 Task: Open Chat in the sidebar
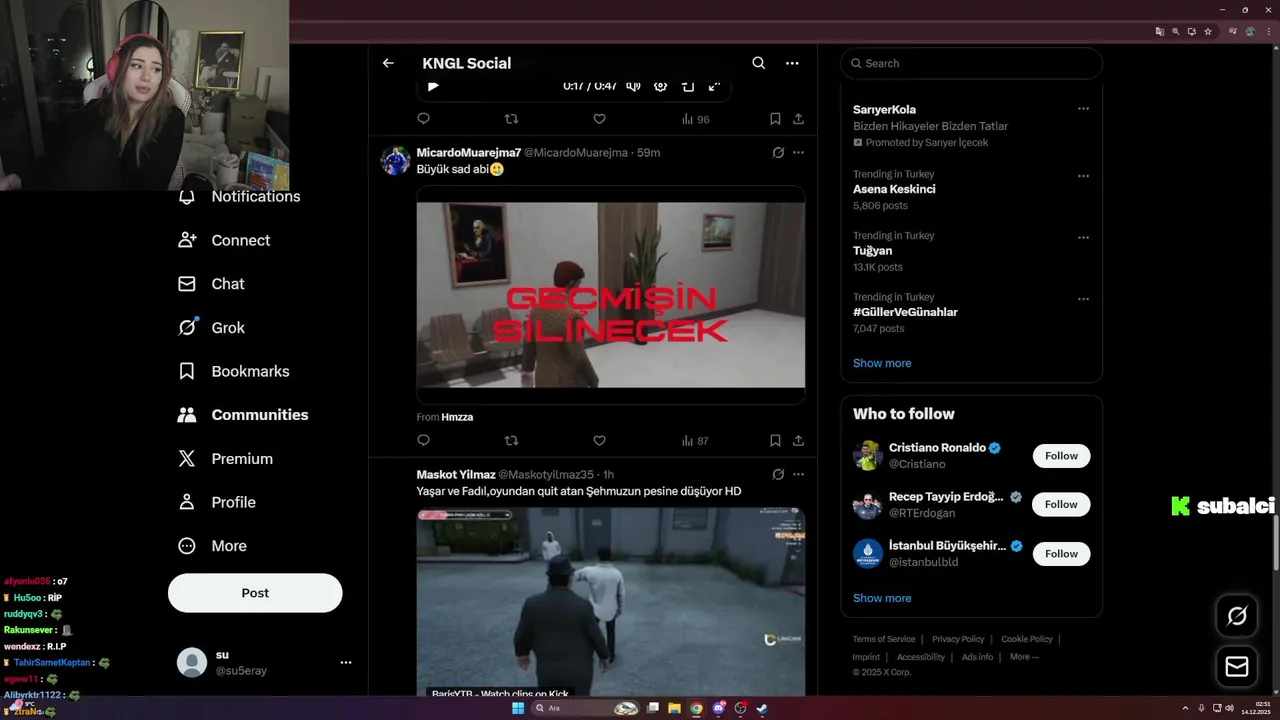click(211, 284)
